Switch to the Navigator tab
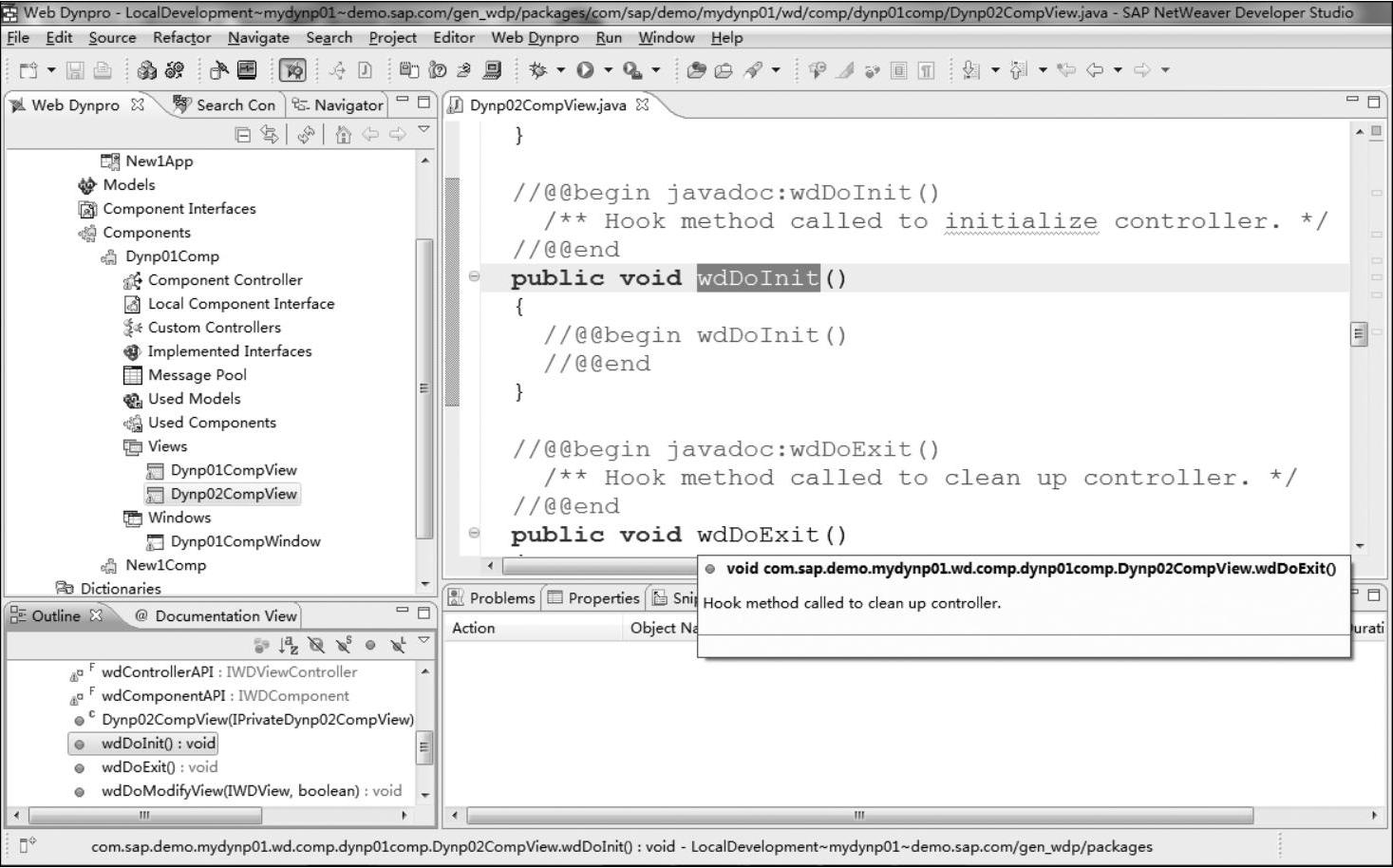 click(x=339, y=105)
